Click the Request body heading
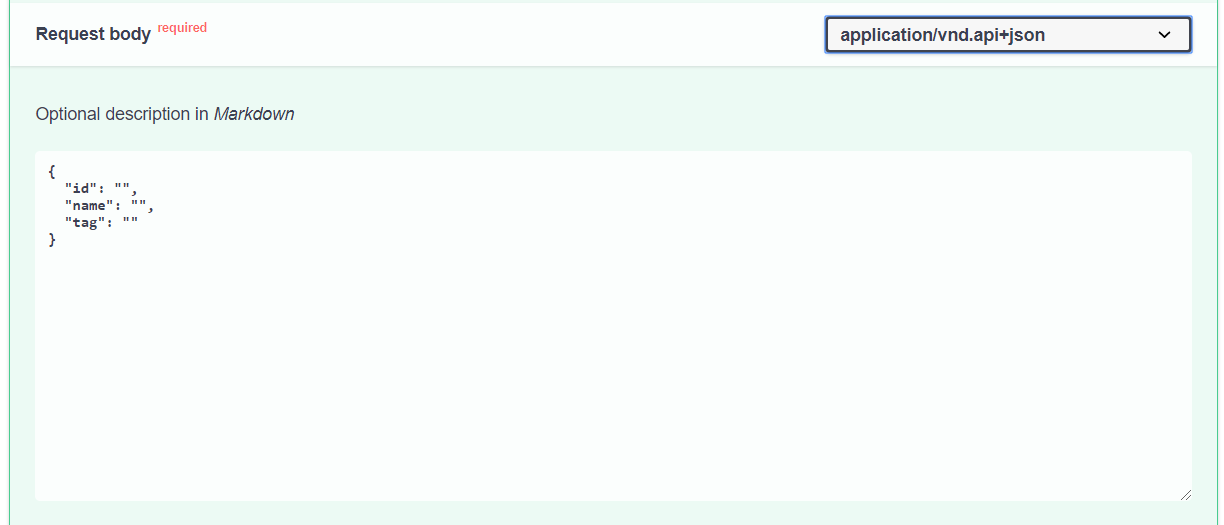 coord(93,34)
